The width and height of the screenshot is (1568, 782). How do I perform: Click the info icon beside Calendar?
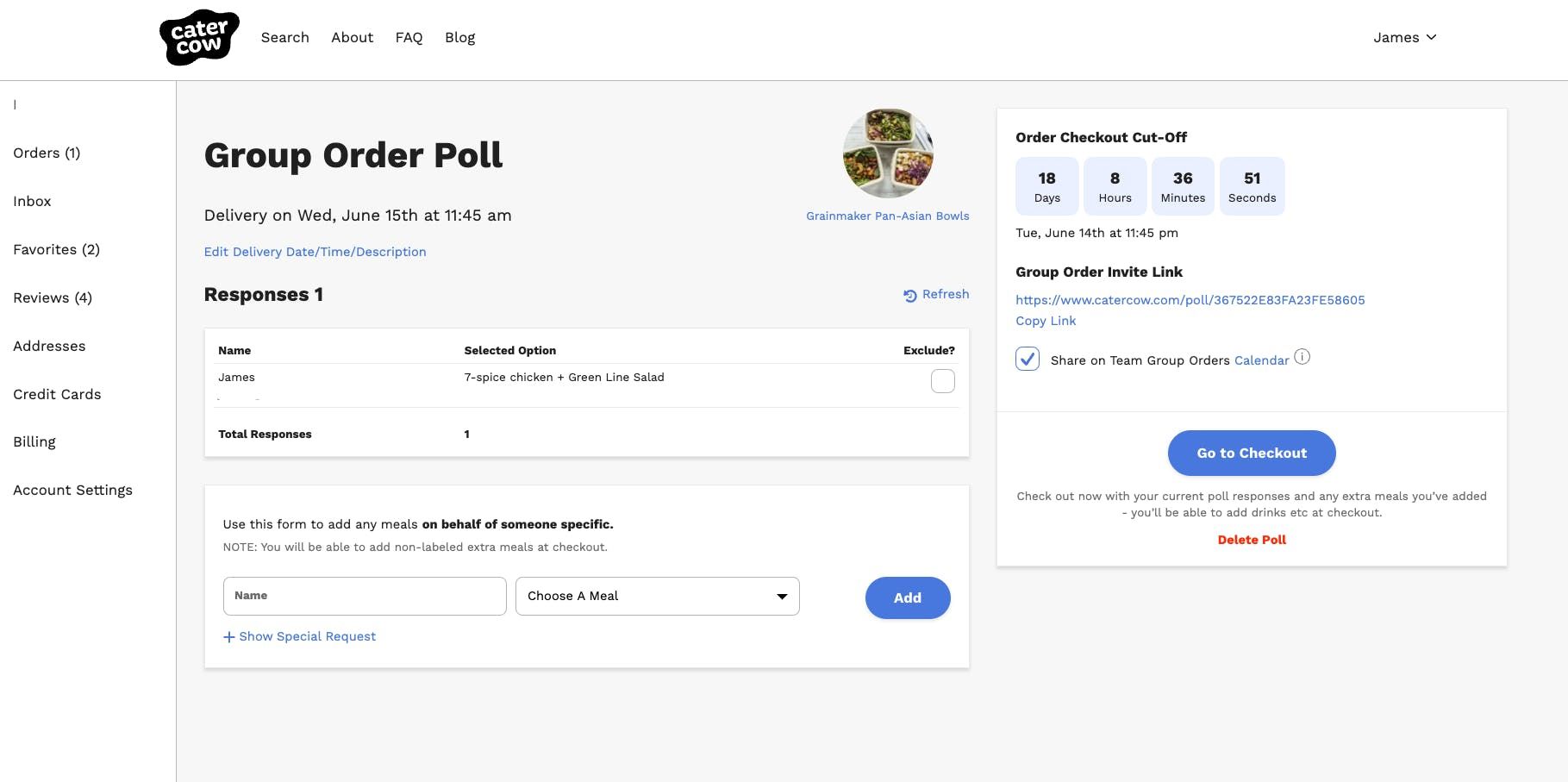click(1302, 357)
